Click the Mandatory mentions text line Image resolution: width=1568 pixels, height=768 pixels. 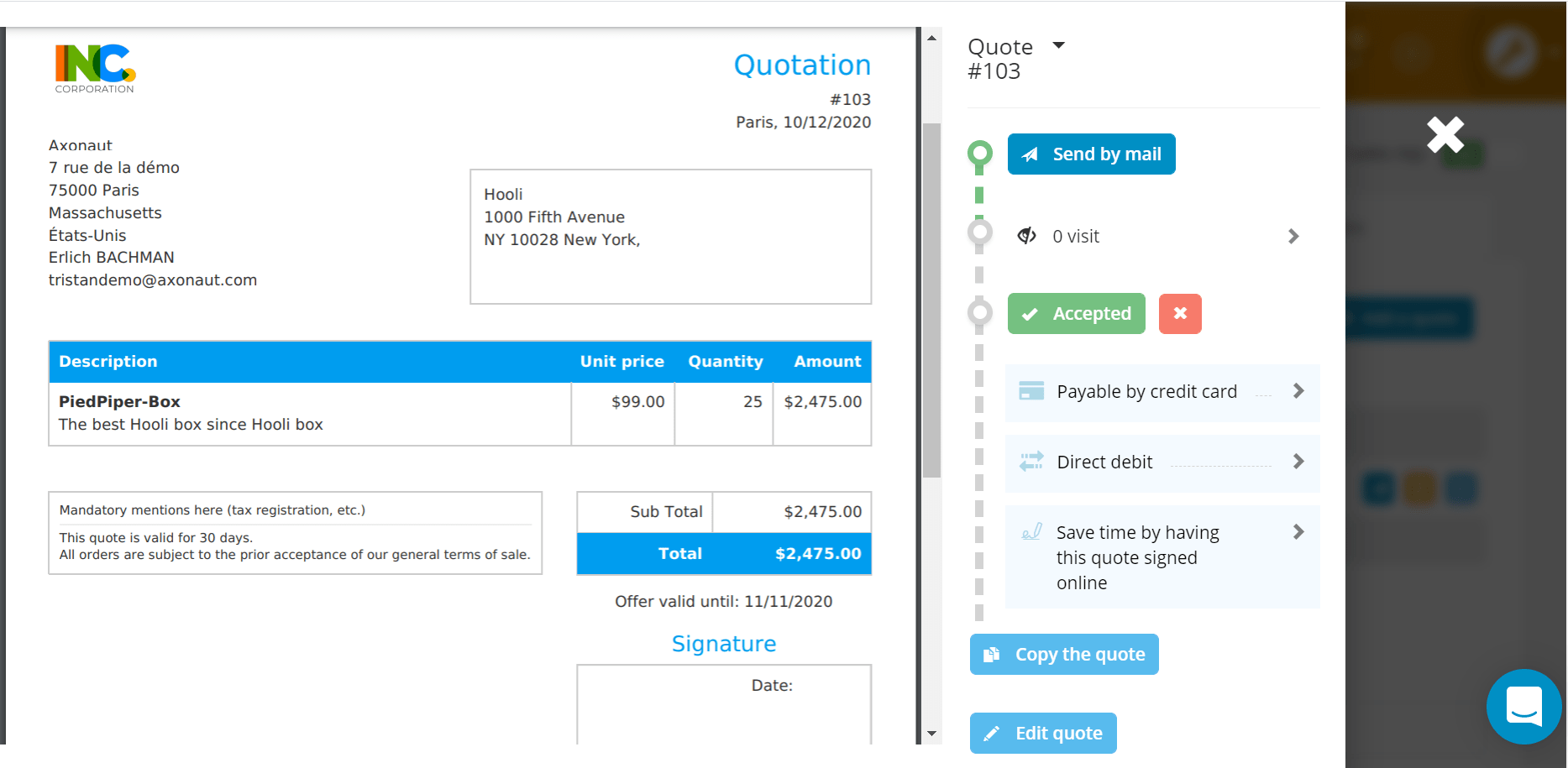click(x=212, y=510)
